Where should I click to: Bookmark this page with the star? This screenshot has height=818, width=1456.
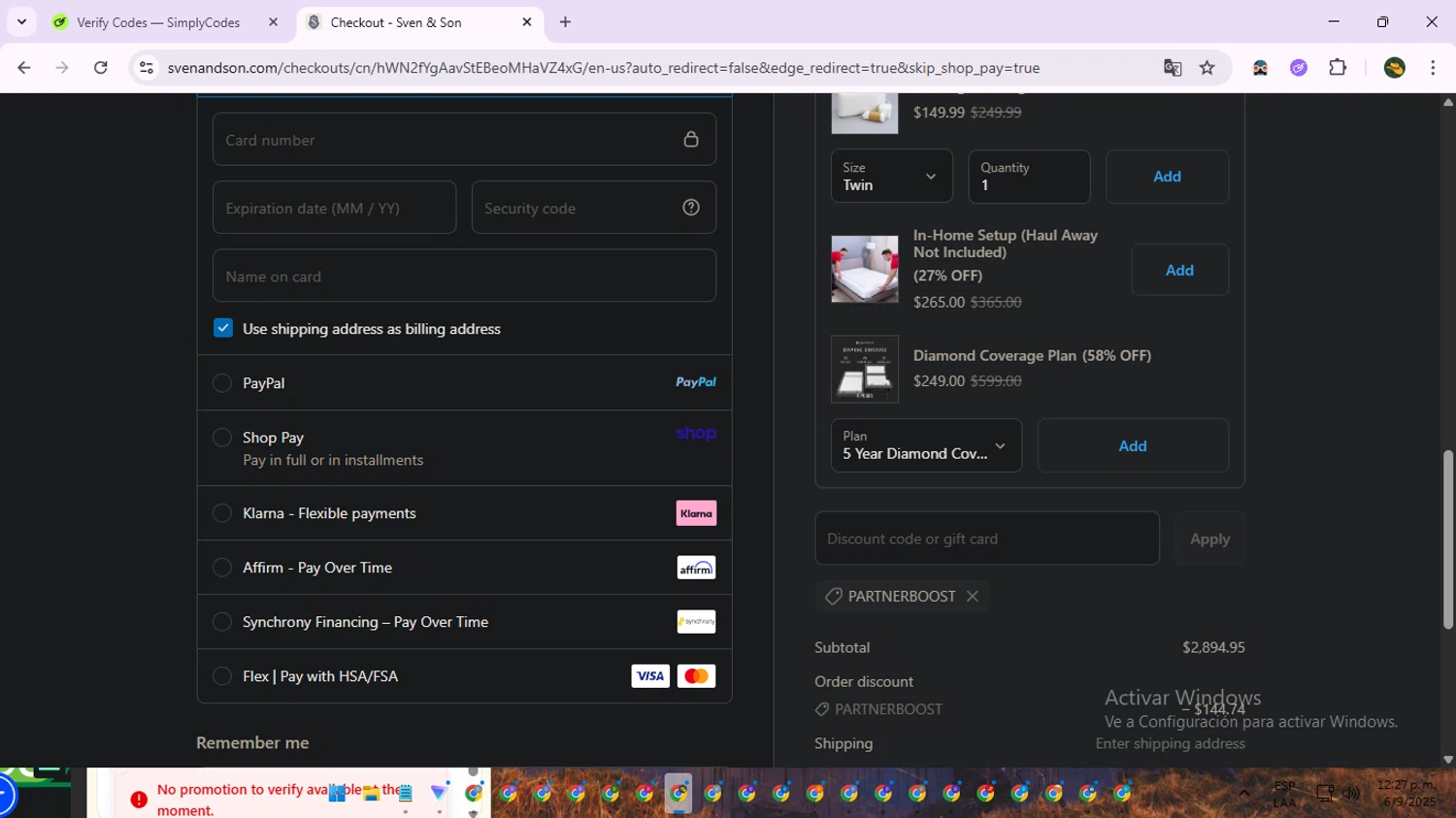pyautogui.click(x=1208, y=68)
